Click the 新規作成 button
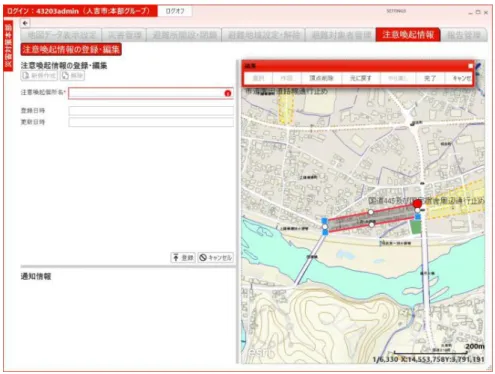 [x=39, y=76]
